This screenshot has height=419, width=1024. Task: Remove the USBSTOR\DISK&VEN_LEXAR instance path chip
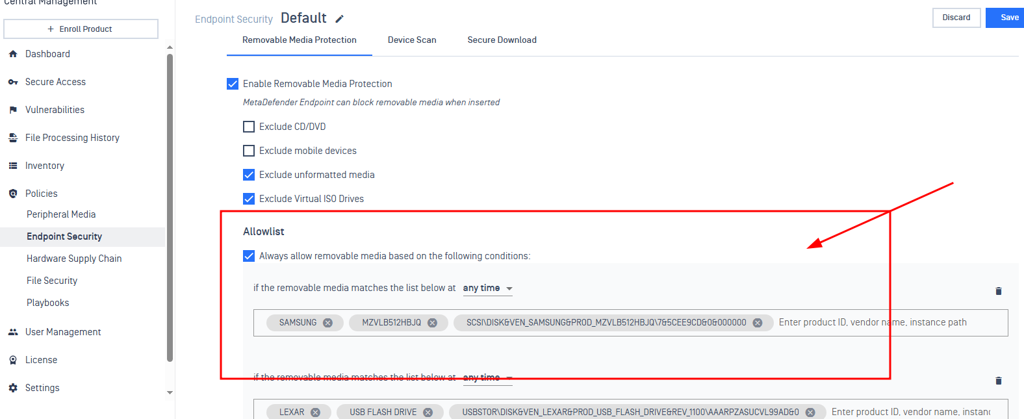tap(810, 412)
